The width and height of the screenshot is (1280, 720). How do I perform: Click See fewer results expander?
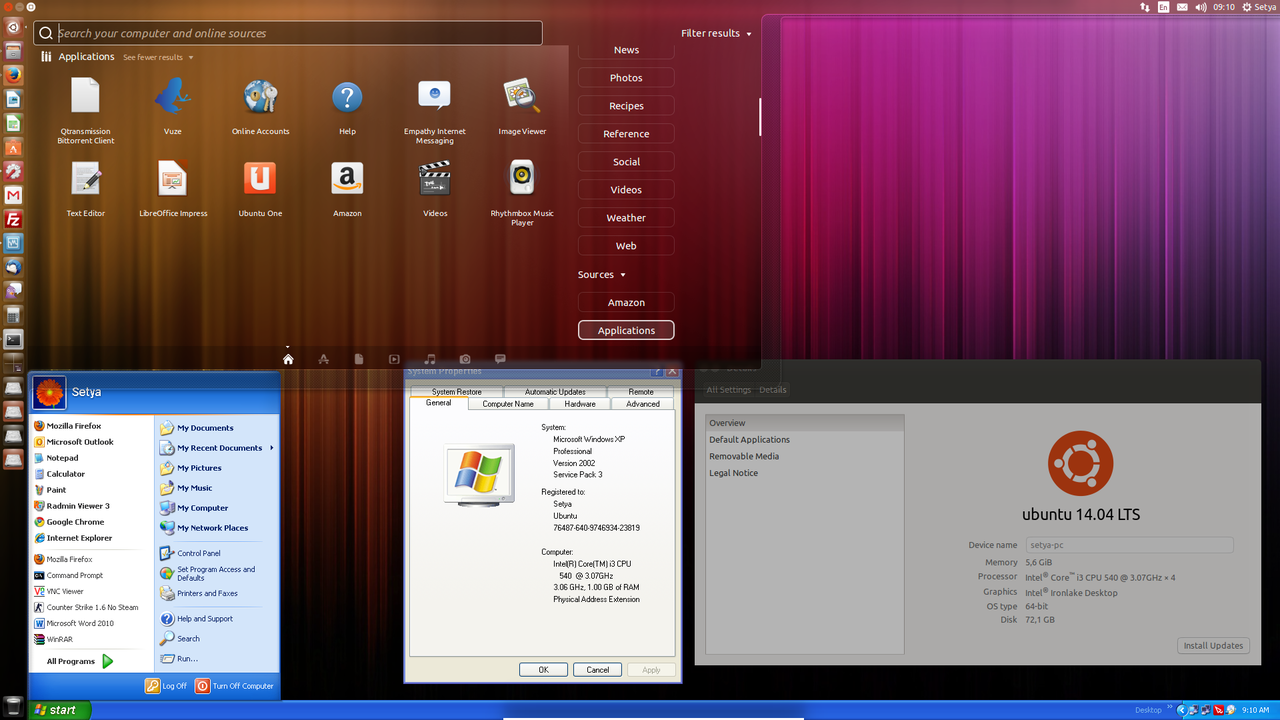click(158, 58)
